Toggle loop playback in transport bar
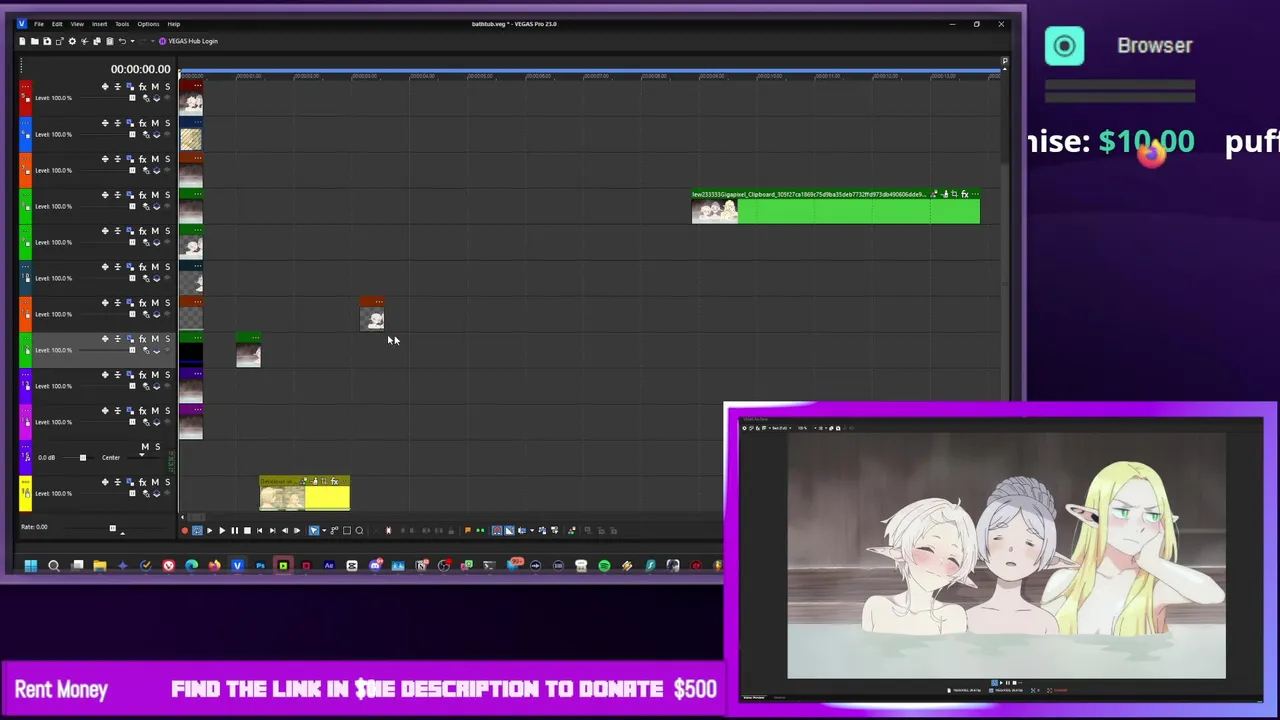The height and width of the screenshot is (720, 1280). coord(197,530)
